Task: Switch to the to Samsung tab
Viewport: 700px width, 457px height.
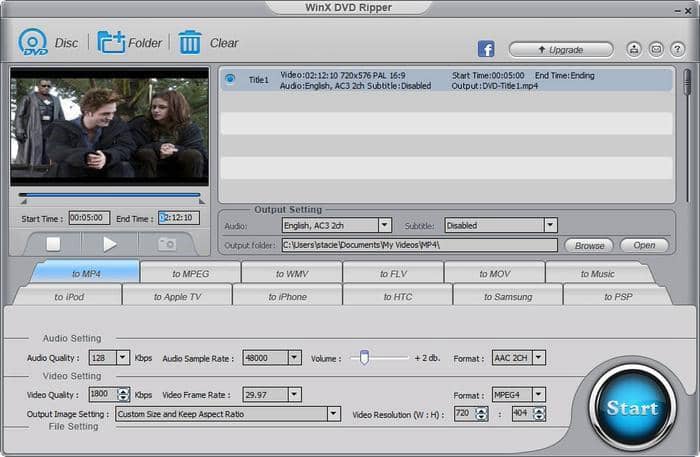Action: coord(508,296)
